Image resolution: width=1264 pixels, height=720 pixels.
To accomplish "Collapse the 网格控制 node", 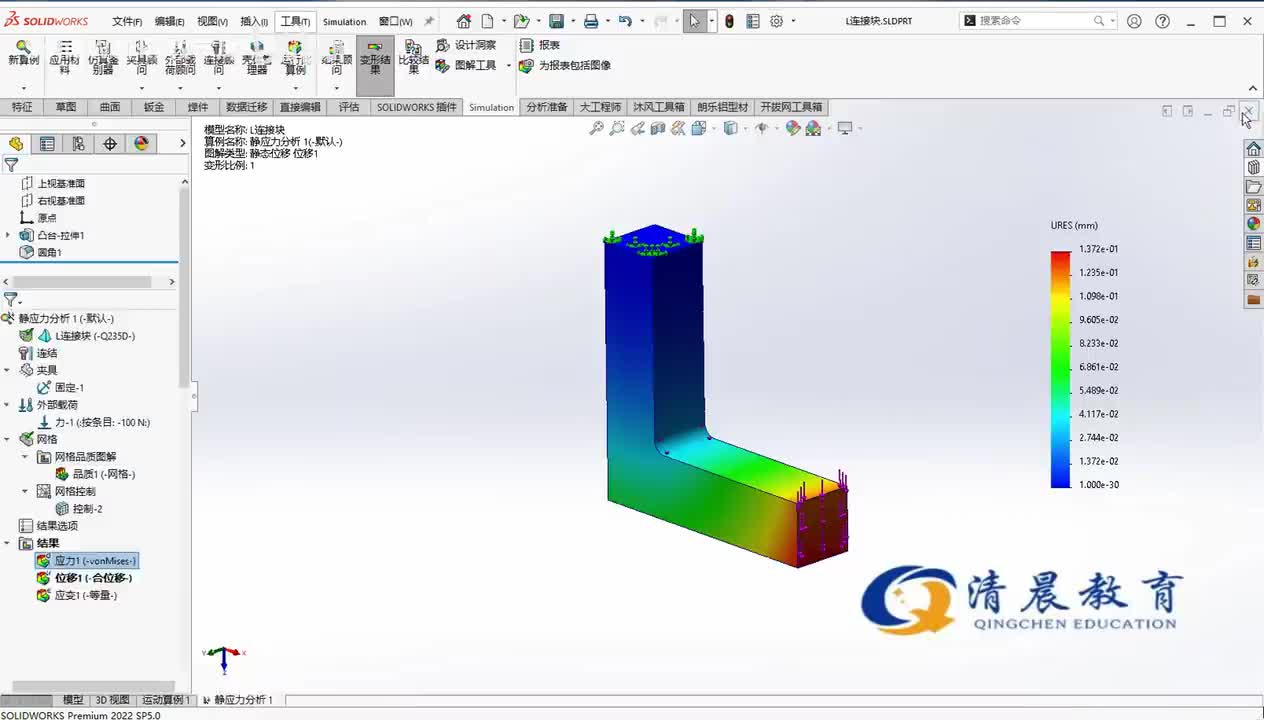I will (x=25, y=491).
